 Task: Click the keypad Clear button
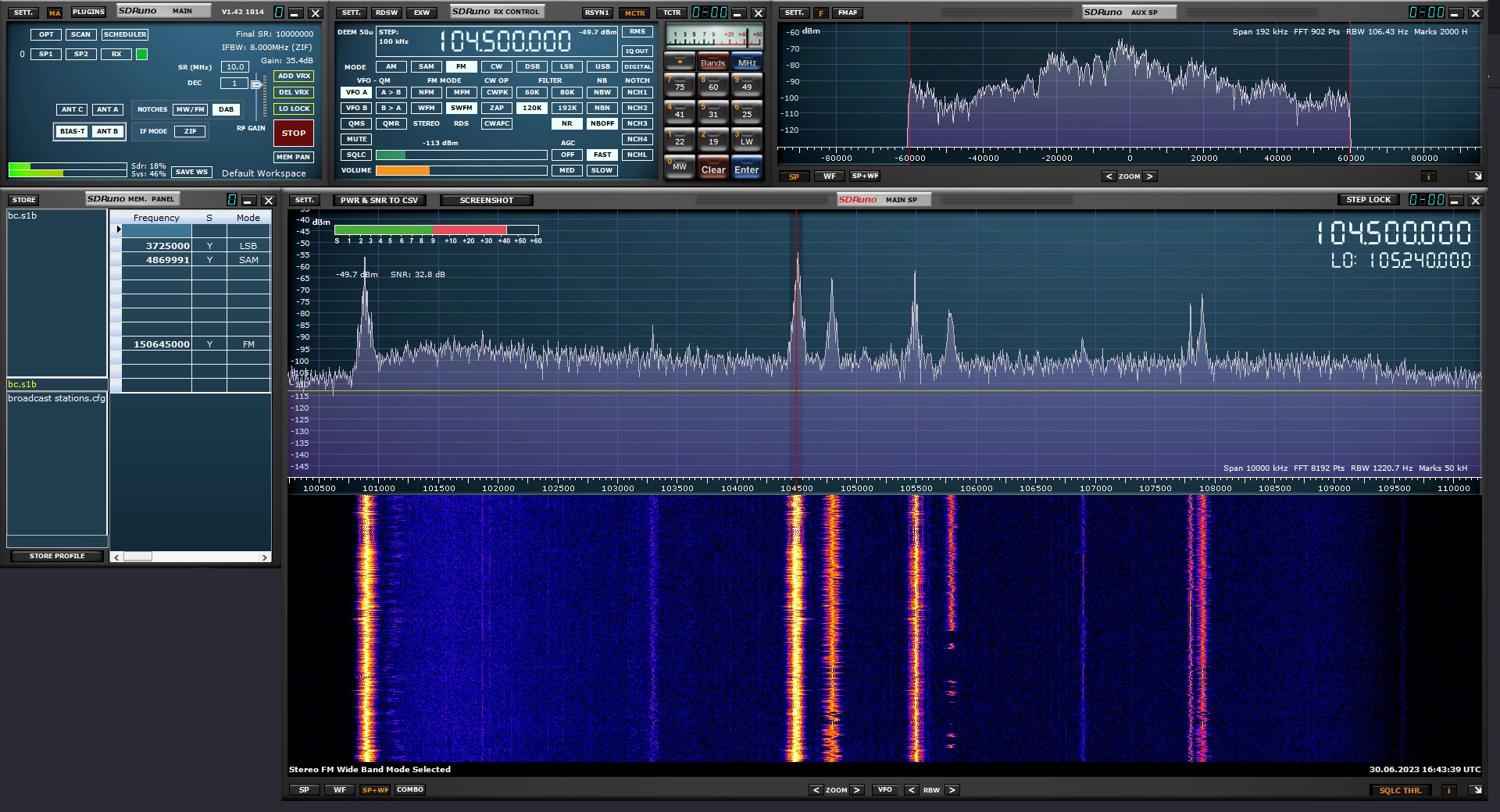[712, 169]
